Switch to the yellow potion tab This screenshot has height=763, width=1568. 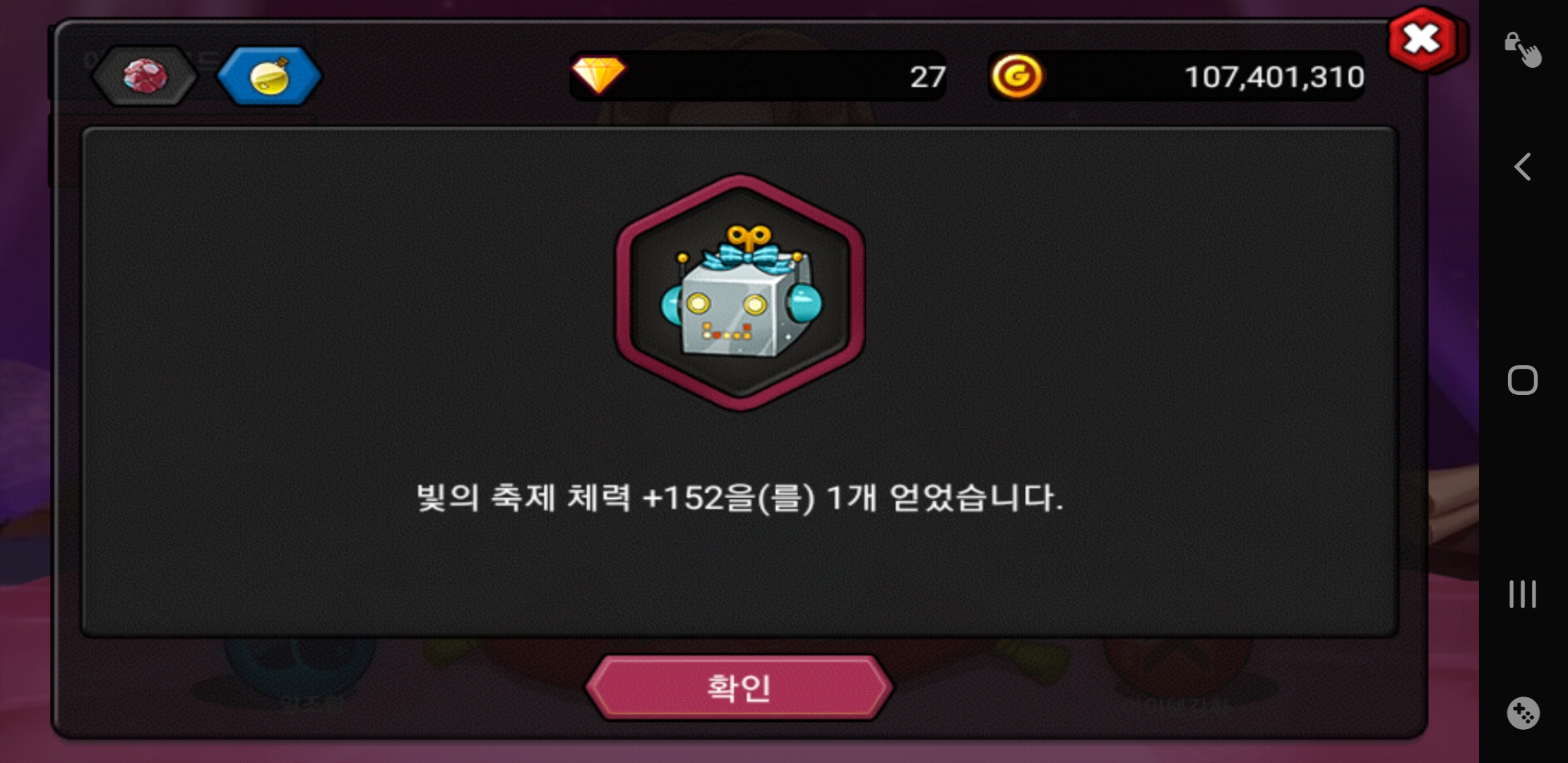pos(269,76)
